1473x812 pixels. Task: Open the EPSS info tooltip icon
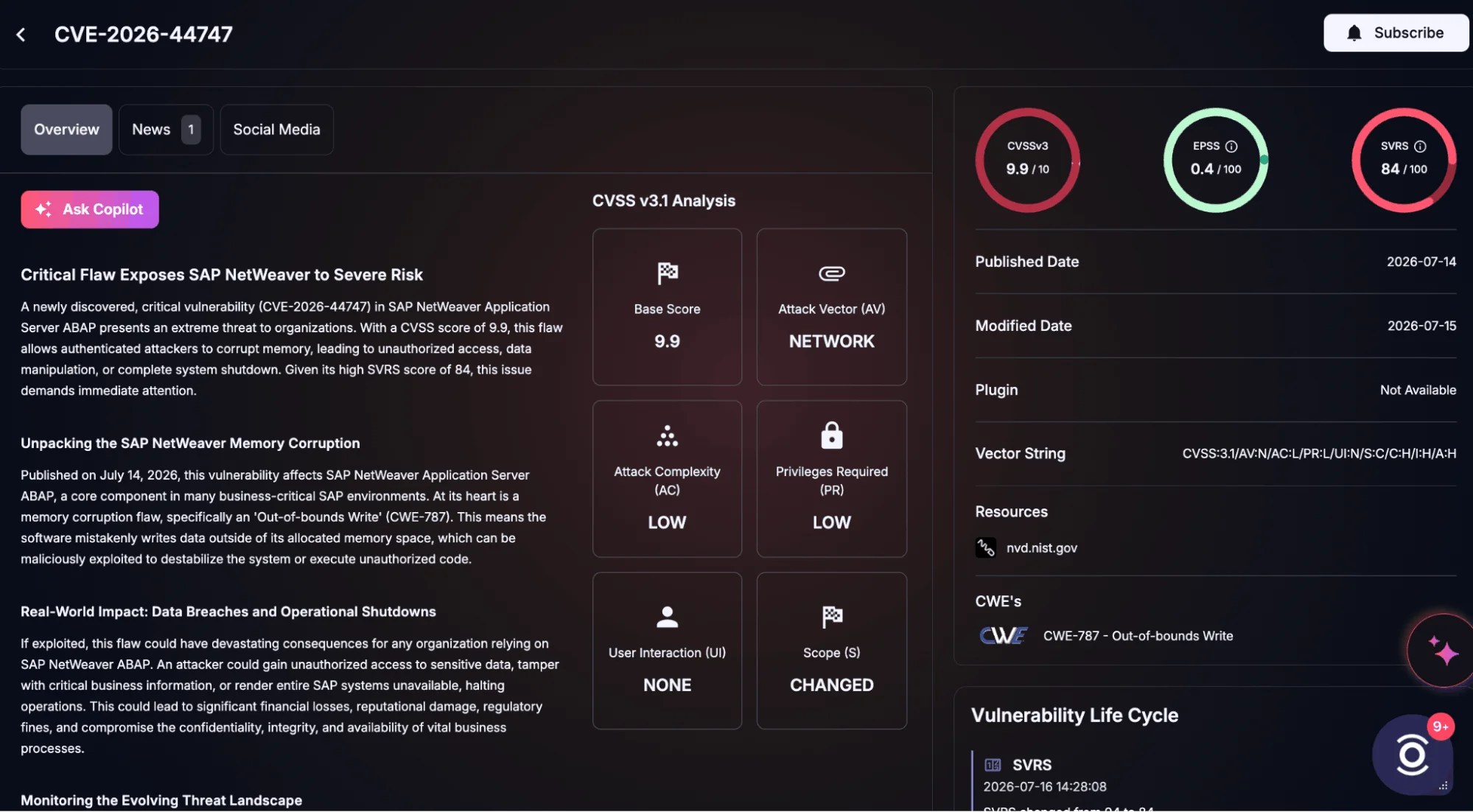point(1231,146)
